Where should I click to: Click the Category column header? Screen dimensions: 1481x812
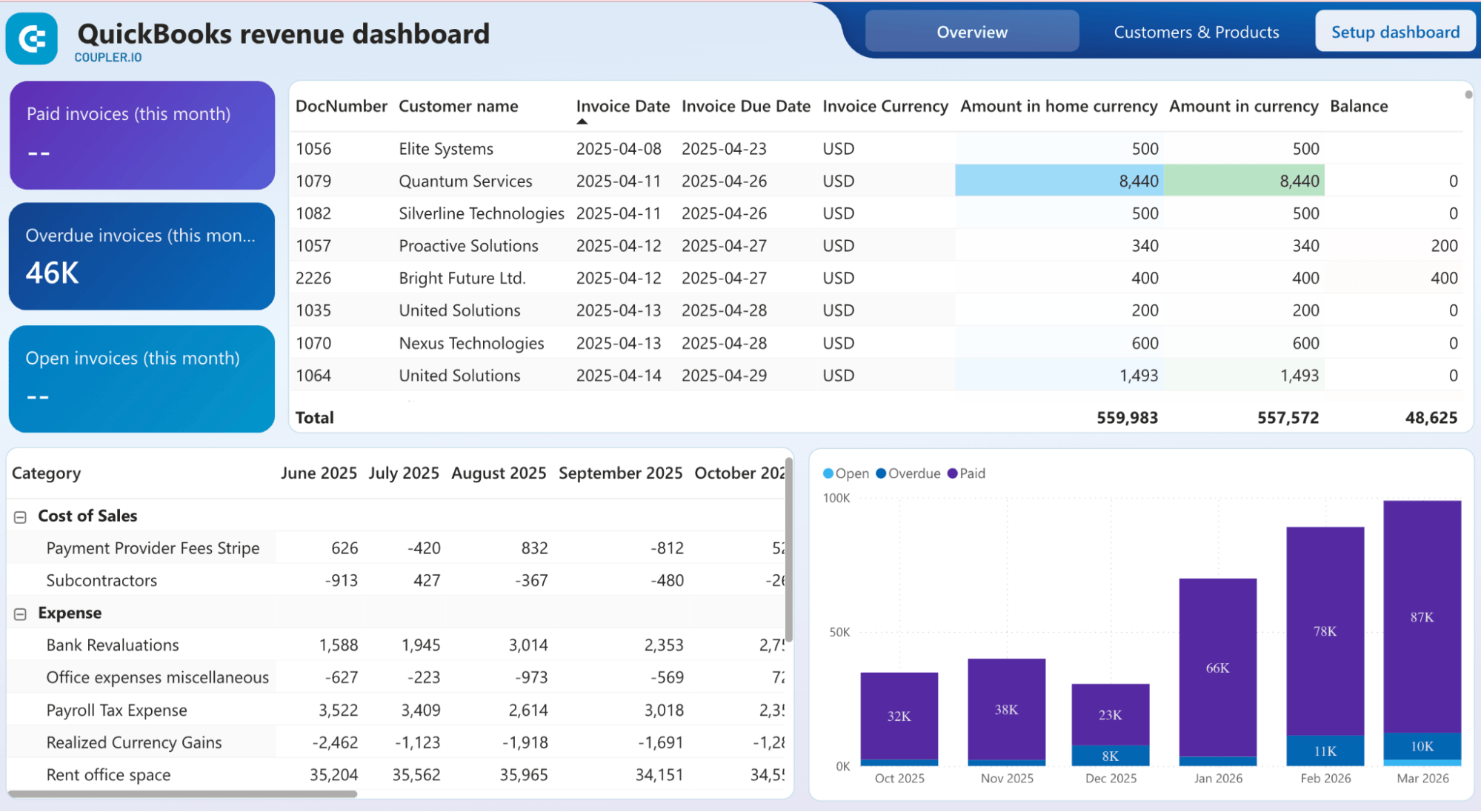pyautogui.click(x=46, y=473)
